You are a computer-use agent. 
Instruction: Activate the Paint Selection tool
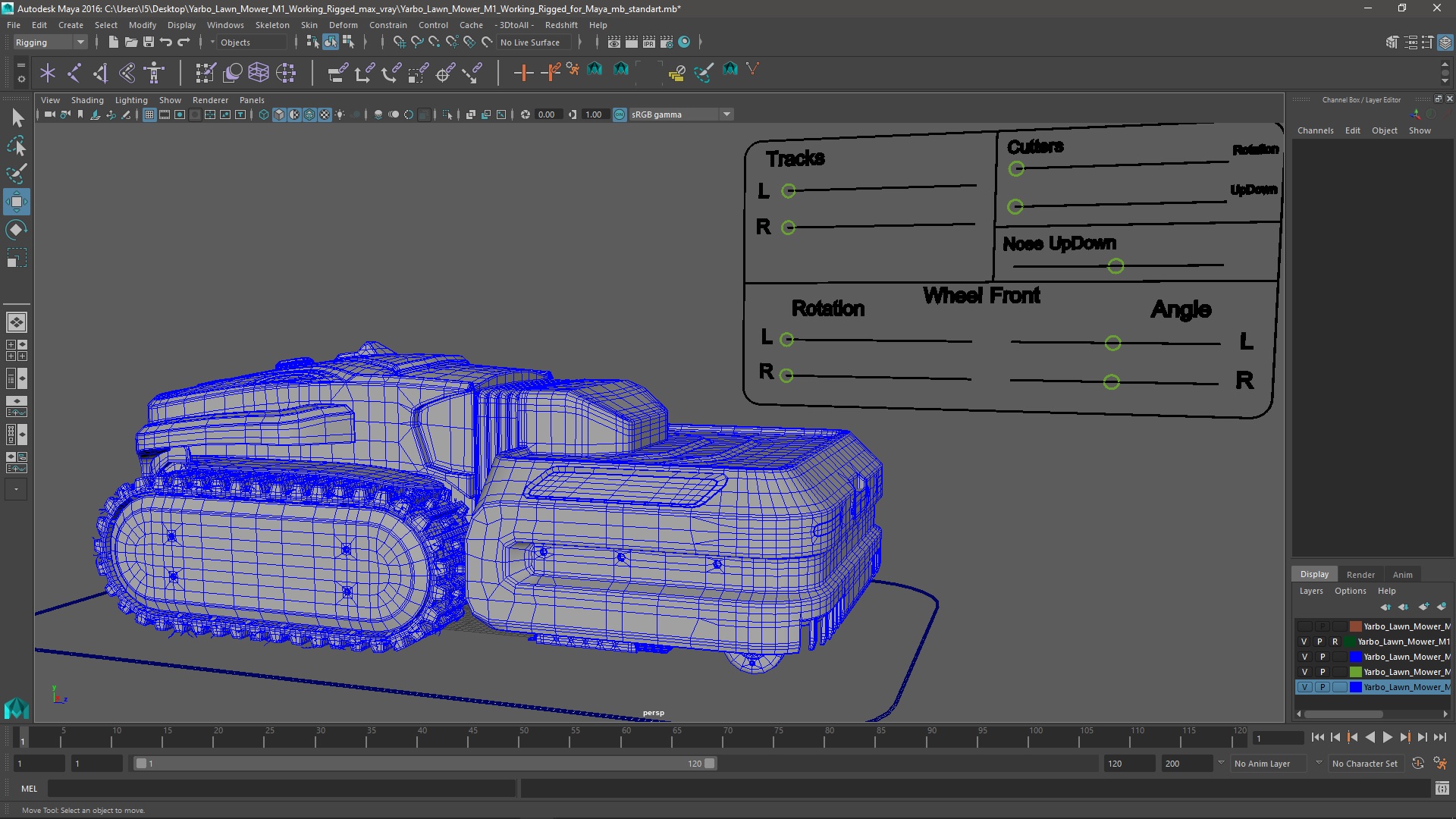(17, 174)
